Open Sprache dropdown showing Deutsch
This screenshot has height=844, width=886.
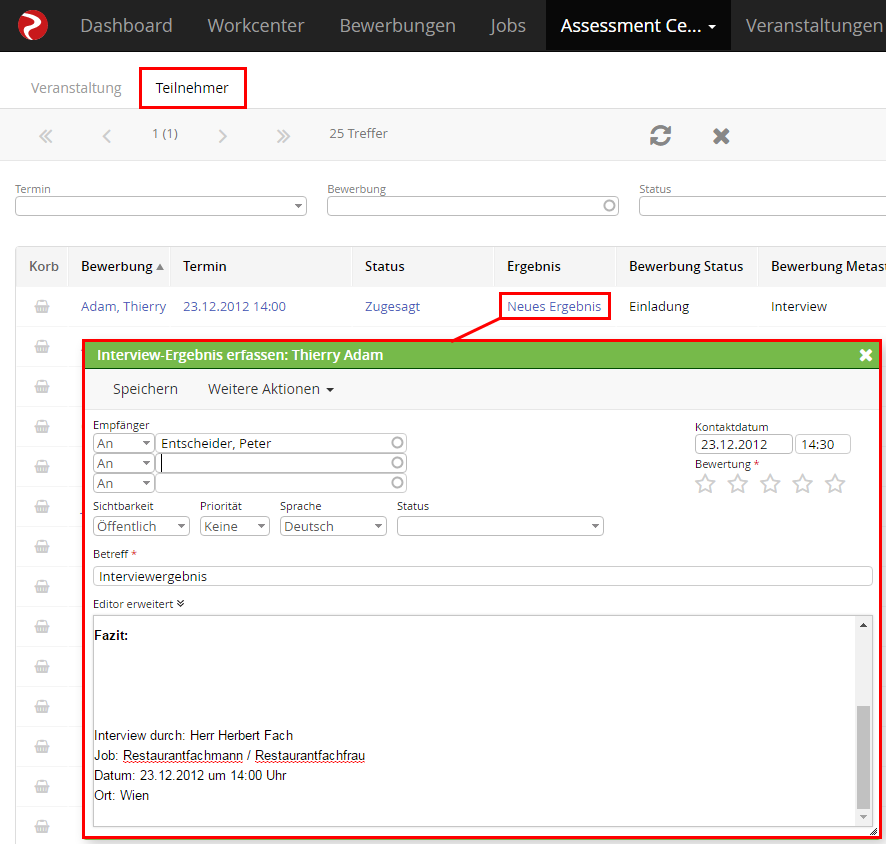[333, 526]
